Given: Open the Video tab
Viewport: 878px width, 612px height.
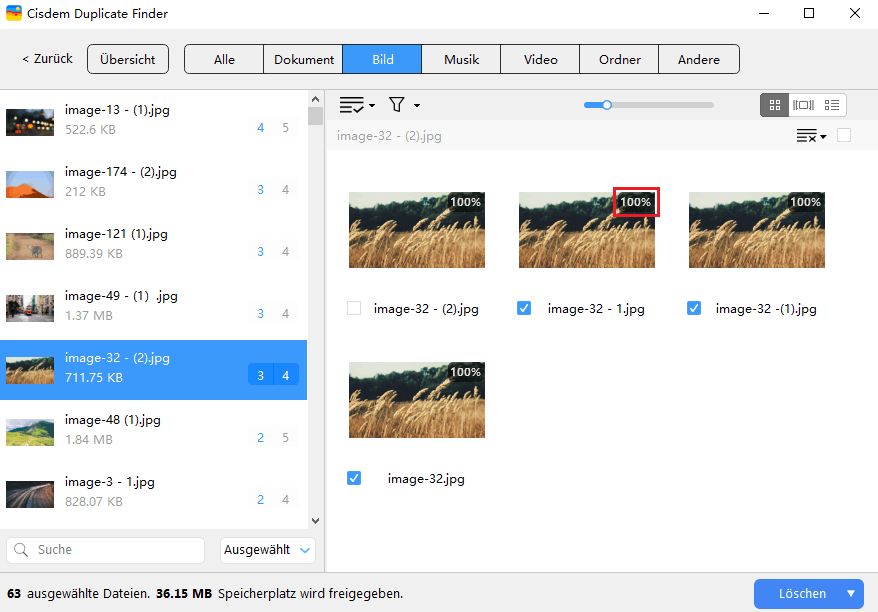Looking at the screenshot, I should [x=540, y=59].
